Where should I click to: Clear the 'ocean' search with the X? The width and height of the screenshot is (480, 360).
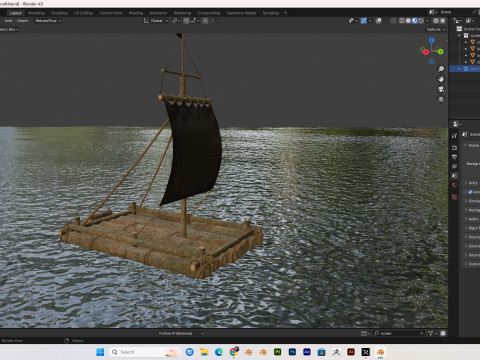click(421, 333)
